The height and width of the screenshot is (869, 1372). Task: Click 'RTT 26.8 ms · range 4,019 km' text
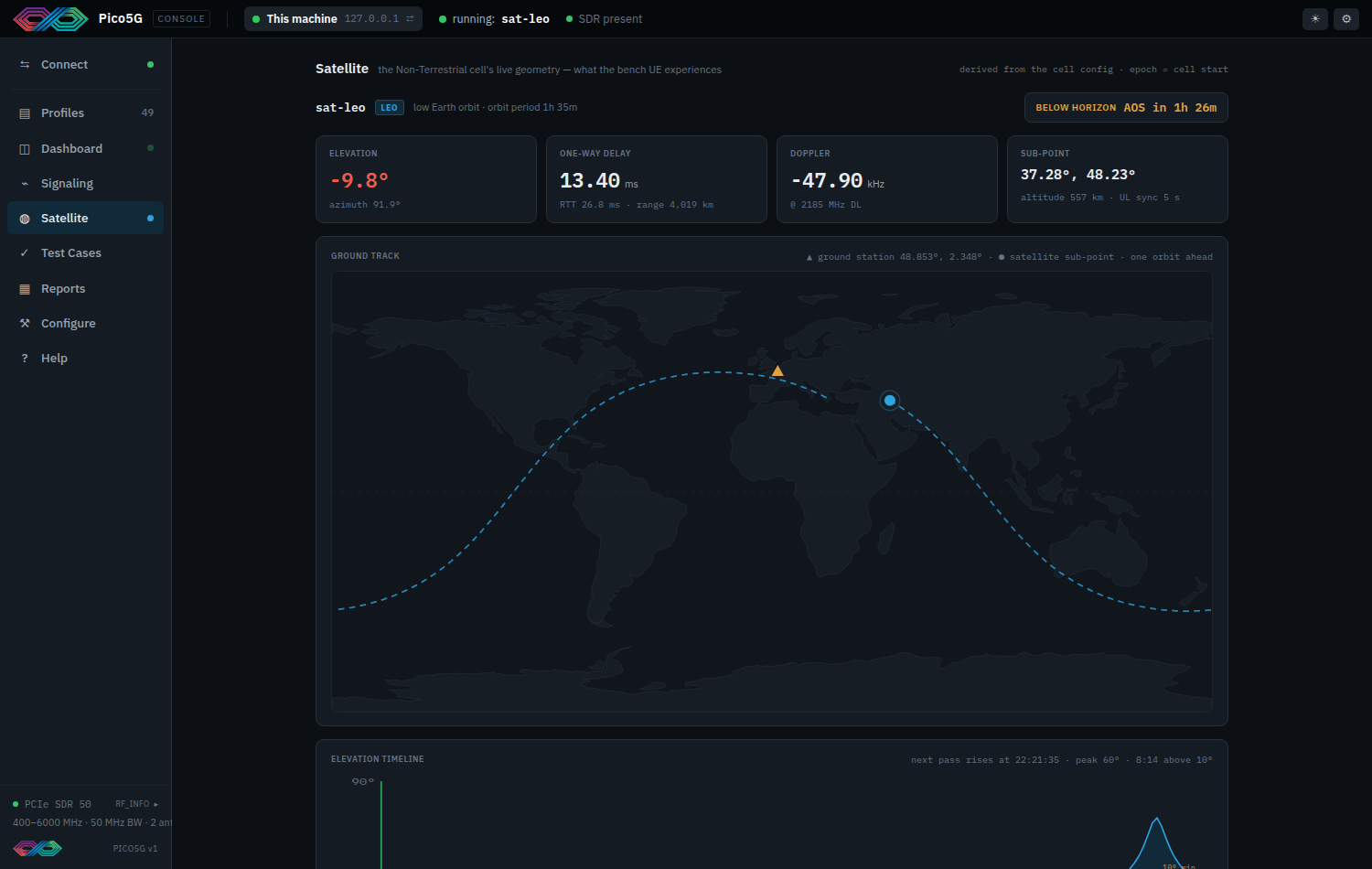pyautogui.click(x=637, y=205)
